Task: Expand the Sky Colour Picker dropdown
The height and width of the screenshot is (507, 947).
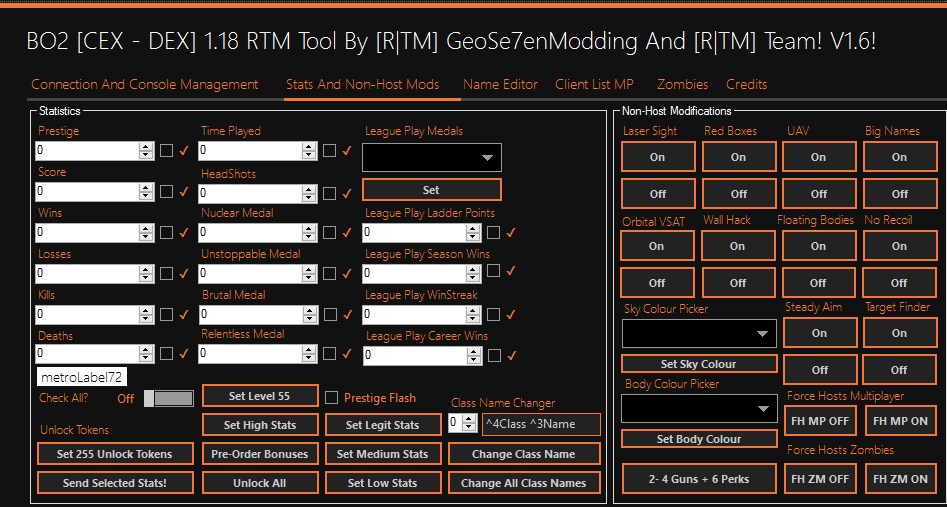Action: (x=699, y=334)
